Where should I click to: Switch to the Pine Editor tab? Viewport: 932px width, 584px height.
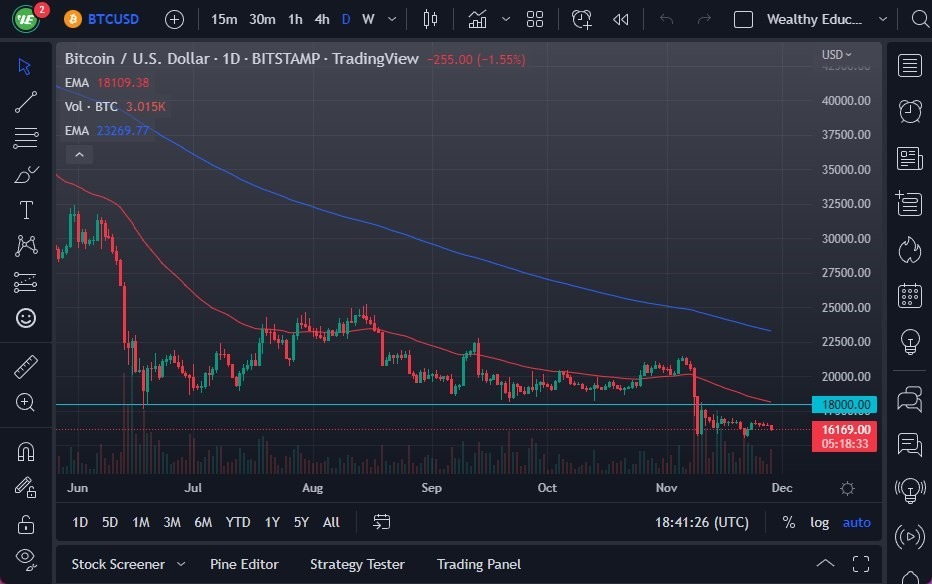click(244, 564)
